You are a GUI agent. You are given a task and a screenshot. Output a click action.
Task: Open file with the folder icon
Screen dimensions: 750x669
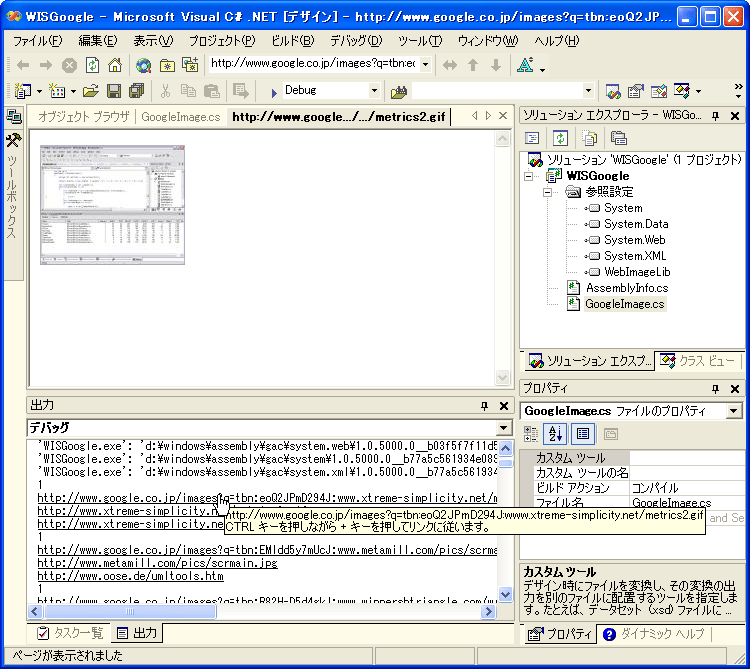coord(90,90)
